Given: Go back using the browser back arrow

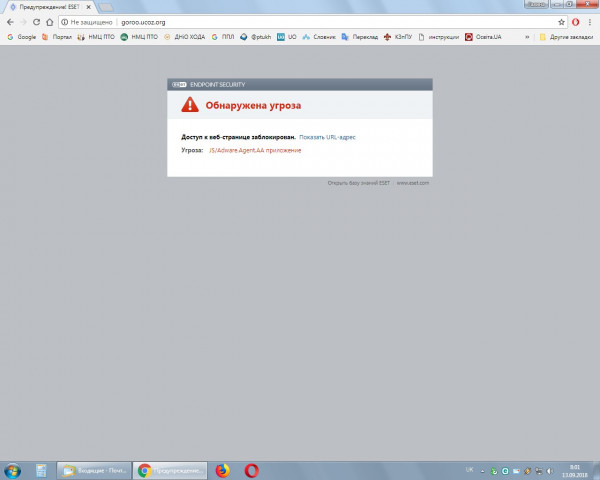Looking at the screenshot, I should tap(10, 22).
